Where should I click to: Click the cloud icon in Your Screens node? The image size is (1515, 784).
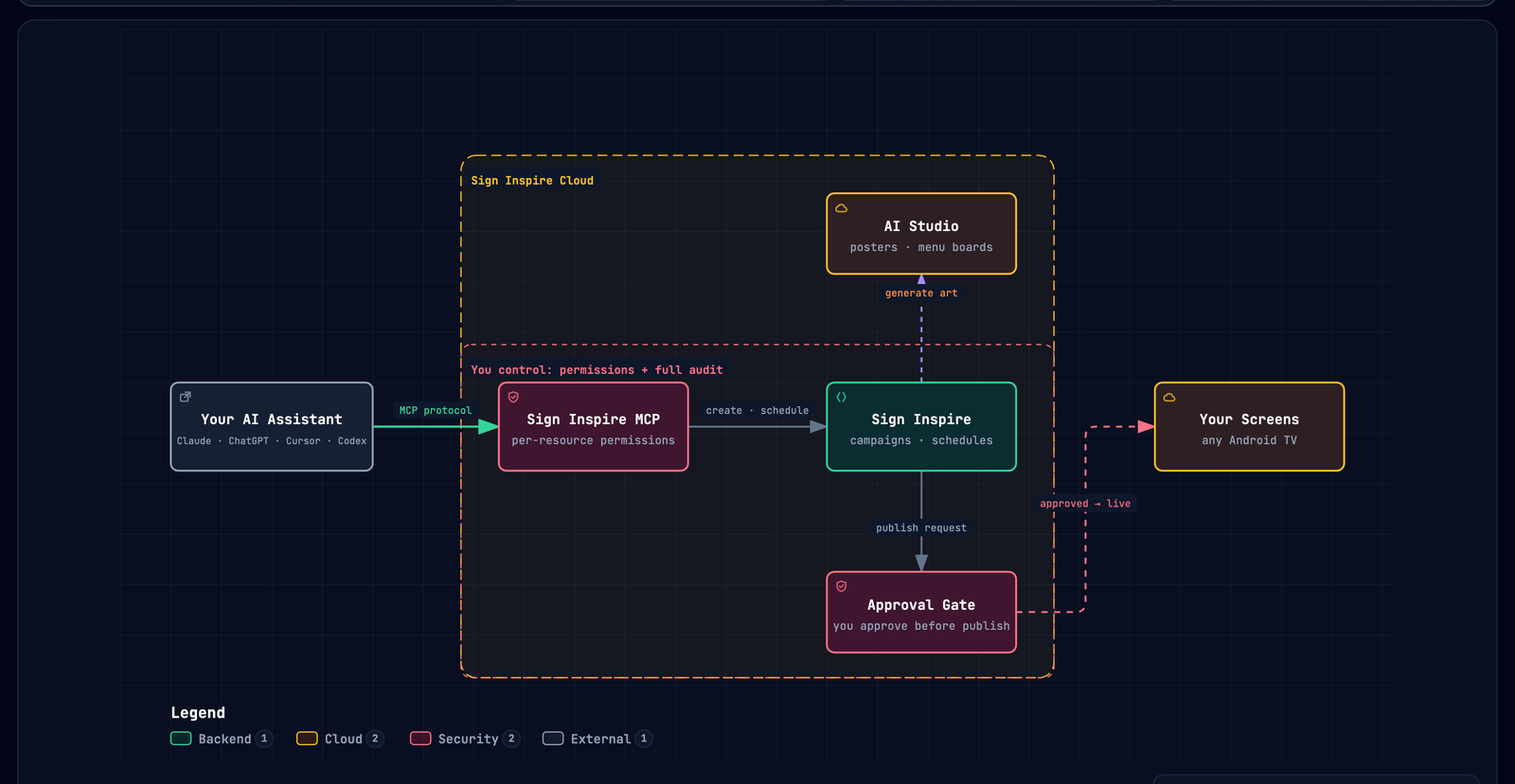(x=1169, y=397)
